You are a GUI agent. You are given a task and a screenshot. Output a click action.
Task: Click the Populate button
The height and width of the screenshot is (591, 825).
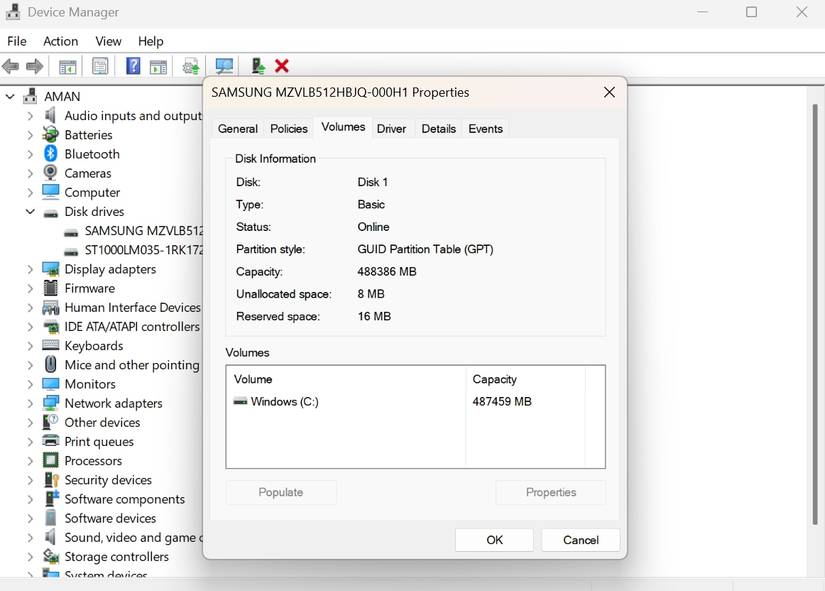pos(280,492)
